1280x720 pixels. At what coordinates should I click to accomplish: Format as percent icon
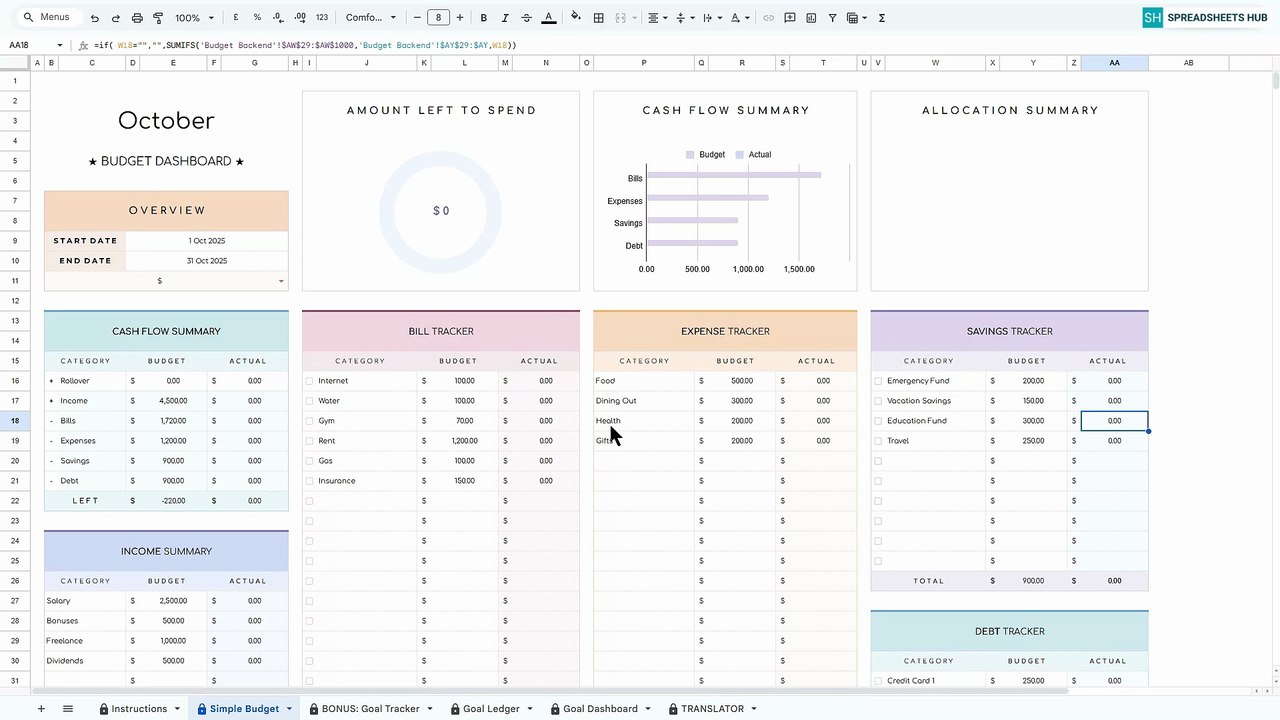coord(257,18)
